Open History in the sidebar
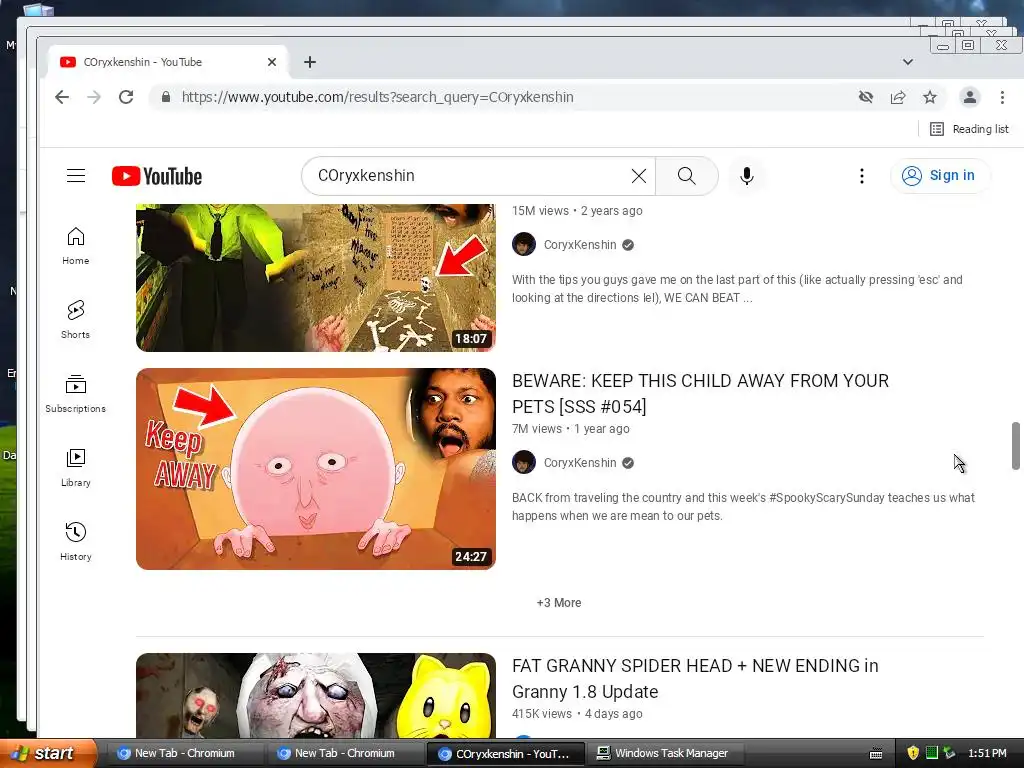The image size is (1024, 768). 76,542
